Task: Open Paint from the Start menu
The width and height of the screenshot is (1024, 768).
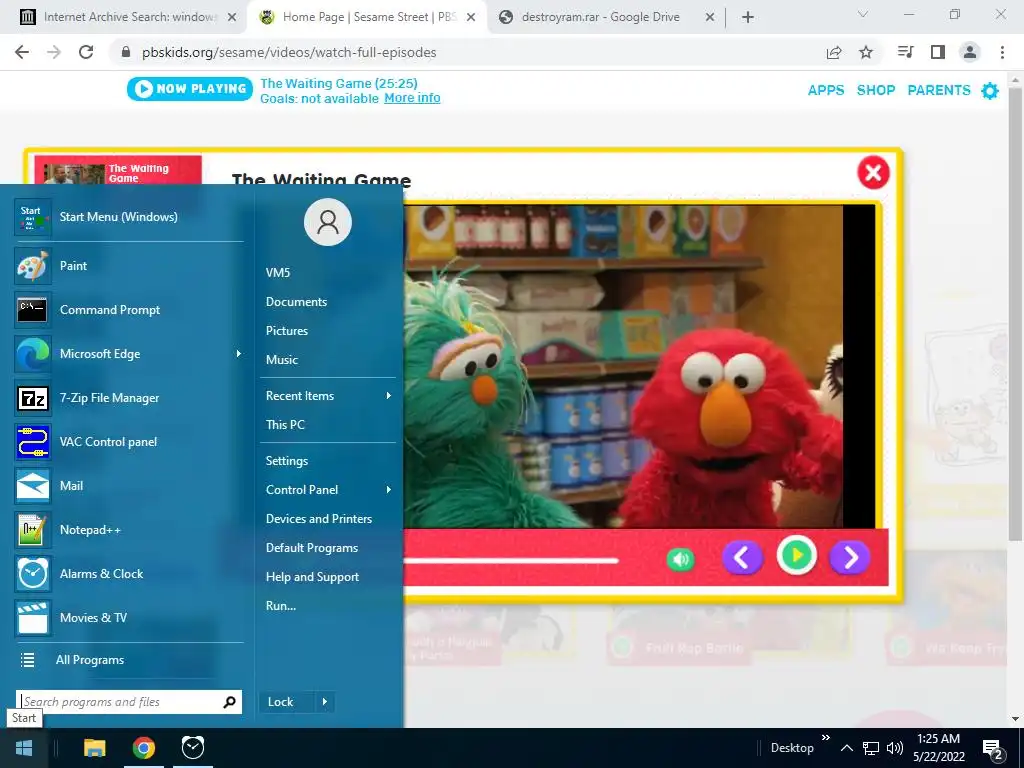Action: click(129, 266)
